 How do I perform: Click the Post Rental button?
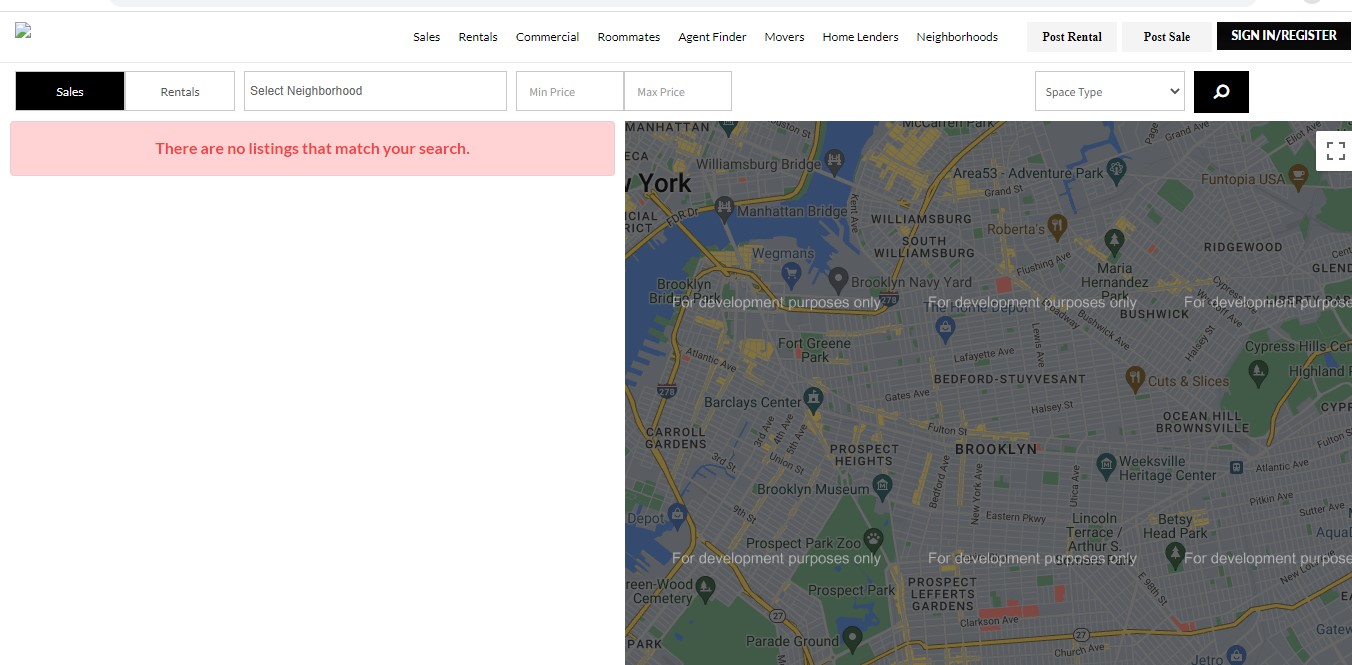1072,37
